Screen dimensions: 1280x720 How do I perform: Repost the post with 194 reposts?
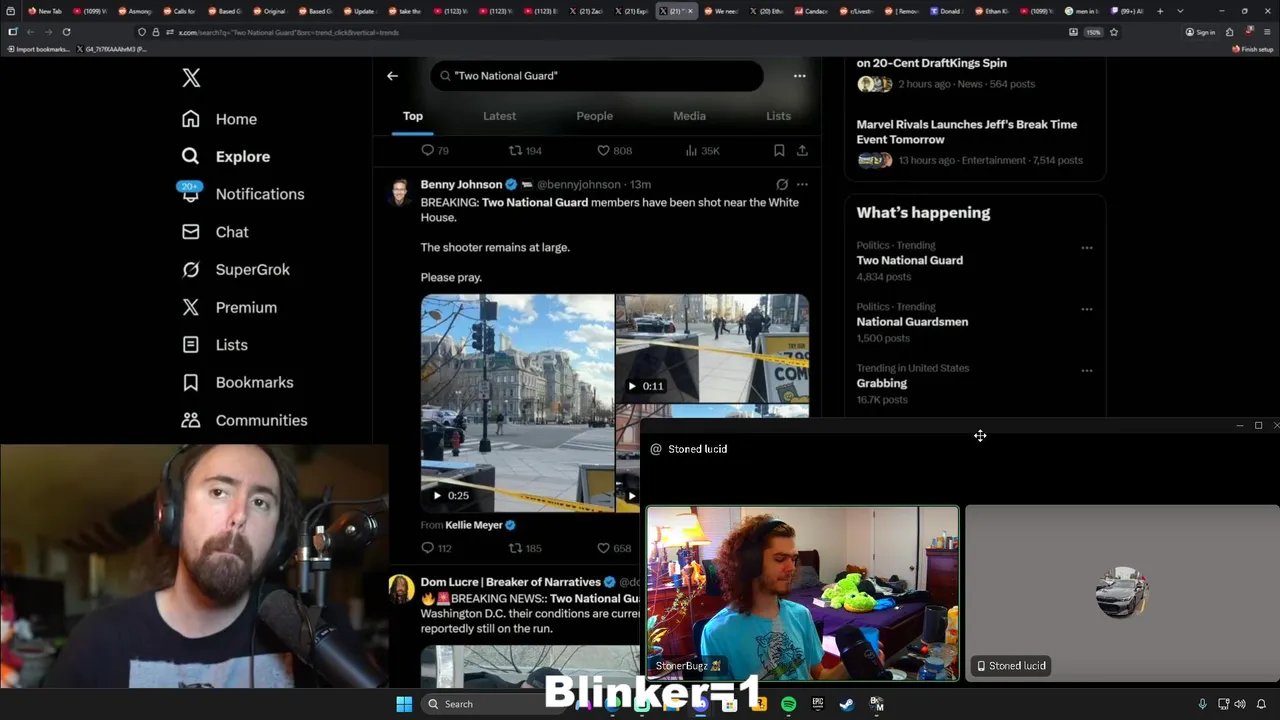[x=525, y=151]
